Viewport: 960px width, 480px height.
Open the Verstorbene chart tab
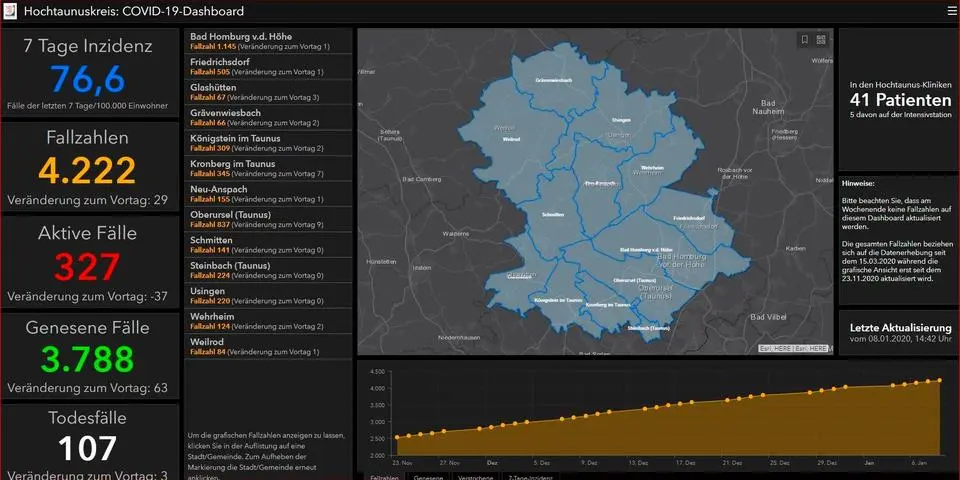475,477
